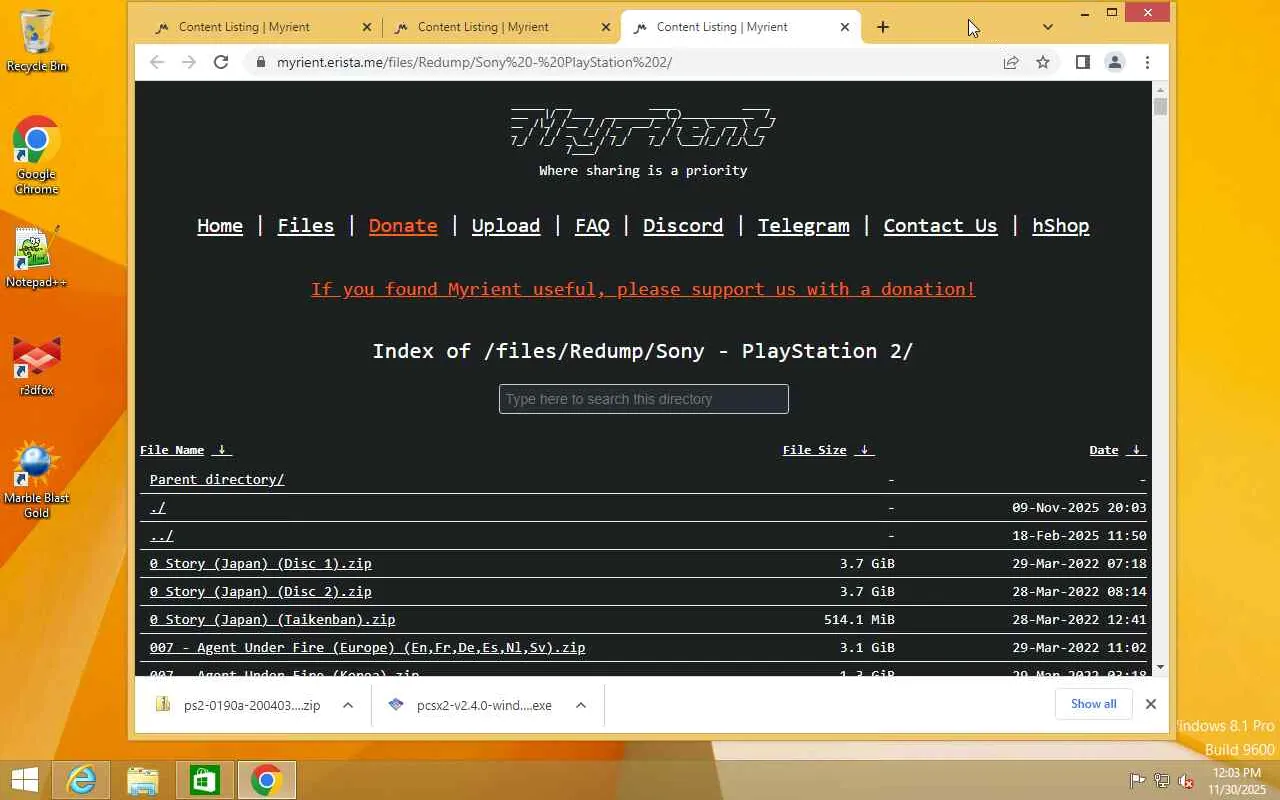Click the Chrome taskbar button
This screenshot has width=1280, height=800.
click(266, 780)
